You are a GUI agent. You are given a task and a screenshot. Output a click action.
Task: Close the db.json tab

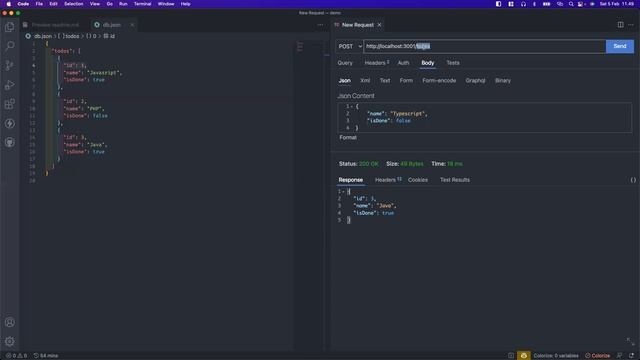tap(132, 25)
